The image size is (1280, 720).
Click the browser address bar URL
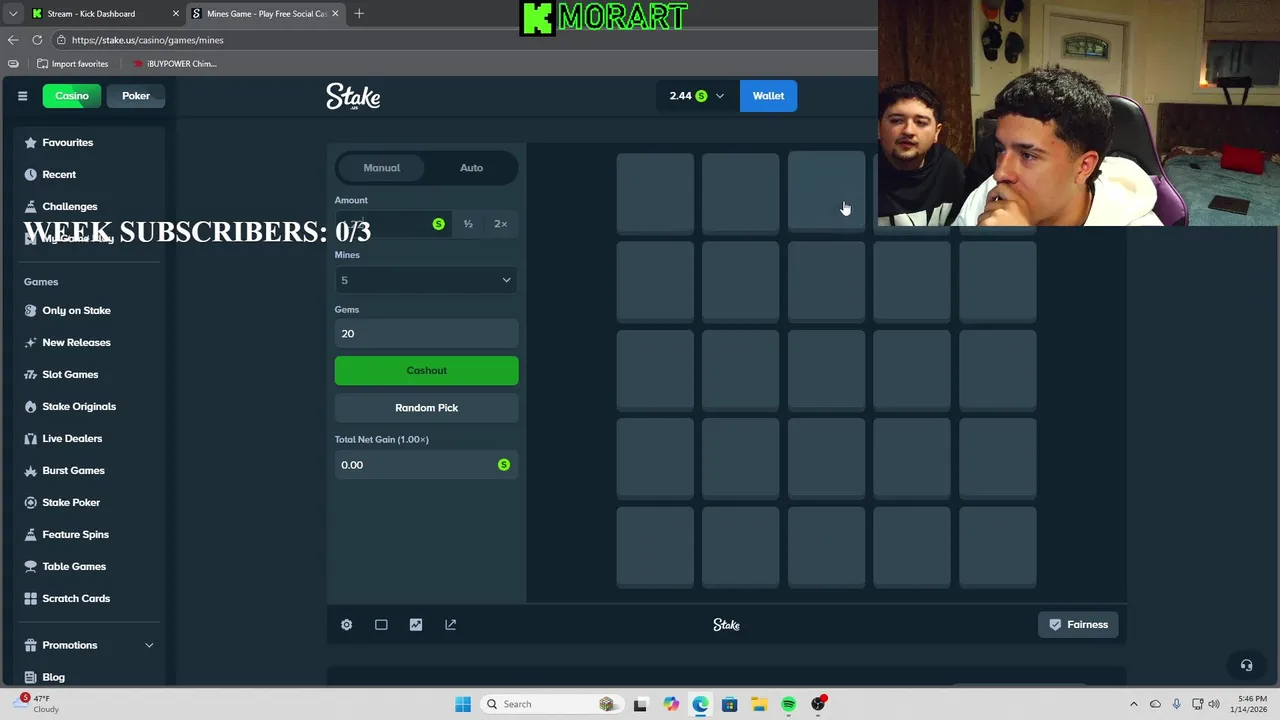147,40
